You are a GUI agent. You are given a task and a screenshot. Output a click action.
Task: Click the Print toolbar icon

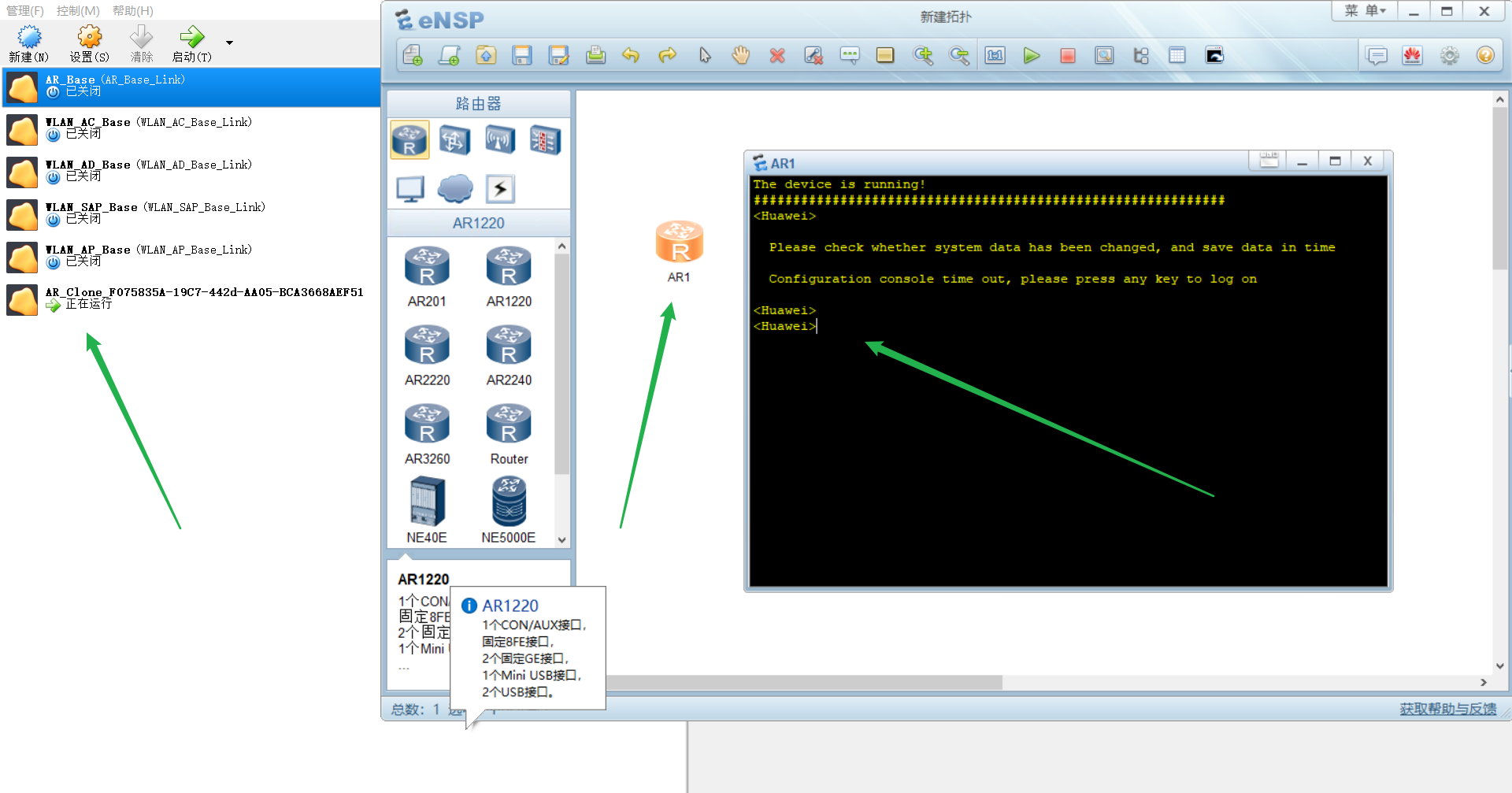[596, 56]
